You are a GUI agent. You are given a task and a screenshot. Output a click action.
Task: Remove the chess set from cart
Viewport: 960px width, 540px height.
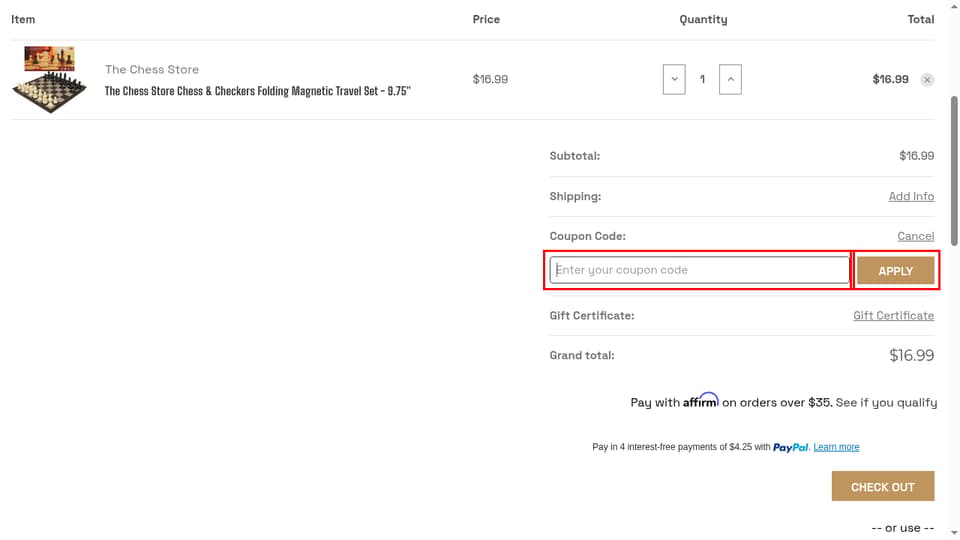tap(927, 80)
